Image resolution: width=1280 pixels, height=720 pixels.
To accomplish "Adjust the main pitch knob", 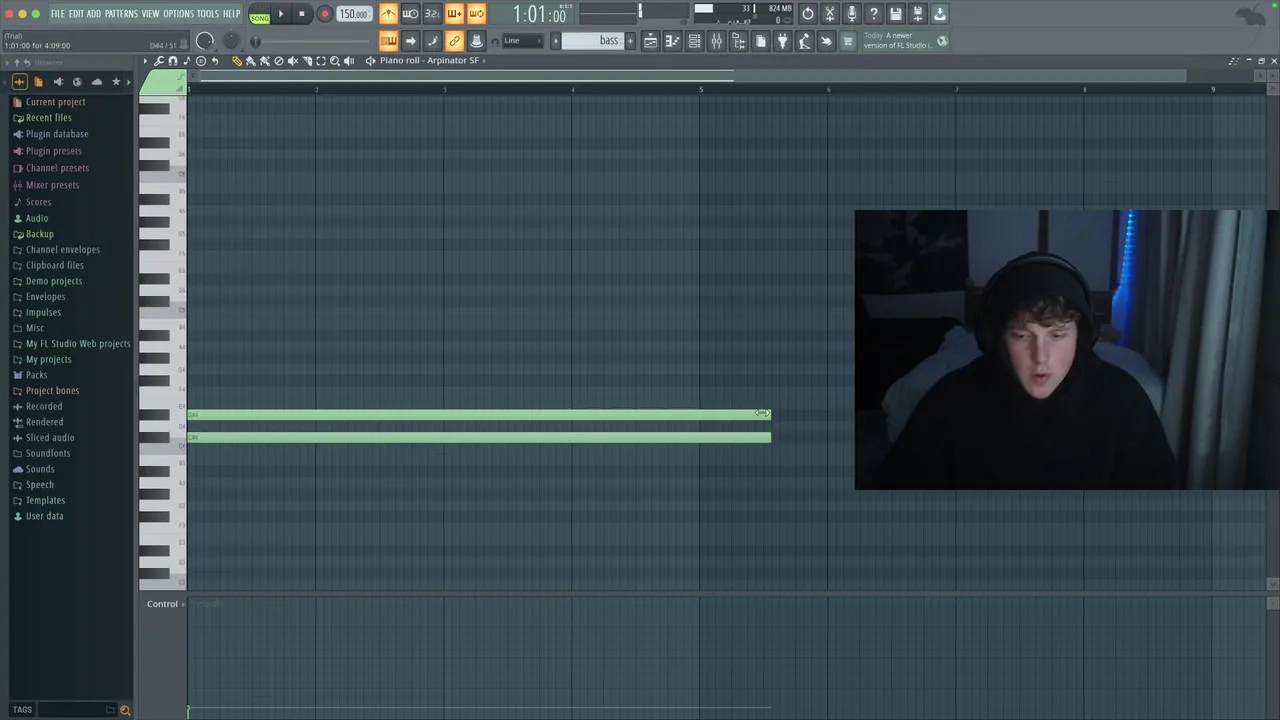I will click(231, 41).
